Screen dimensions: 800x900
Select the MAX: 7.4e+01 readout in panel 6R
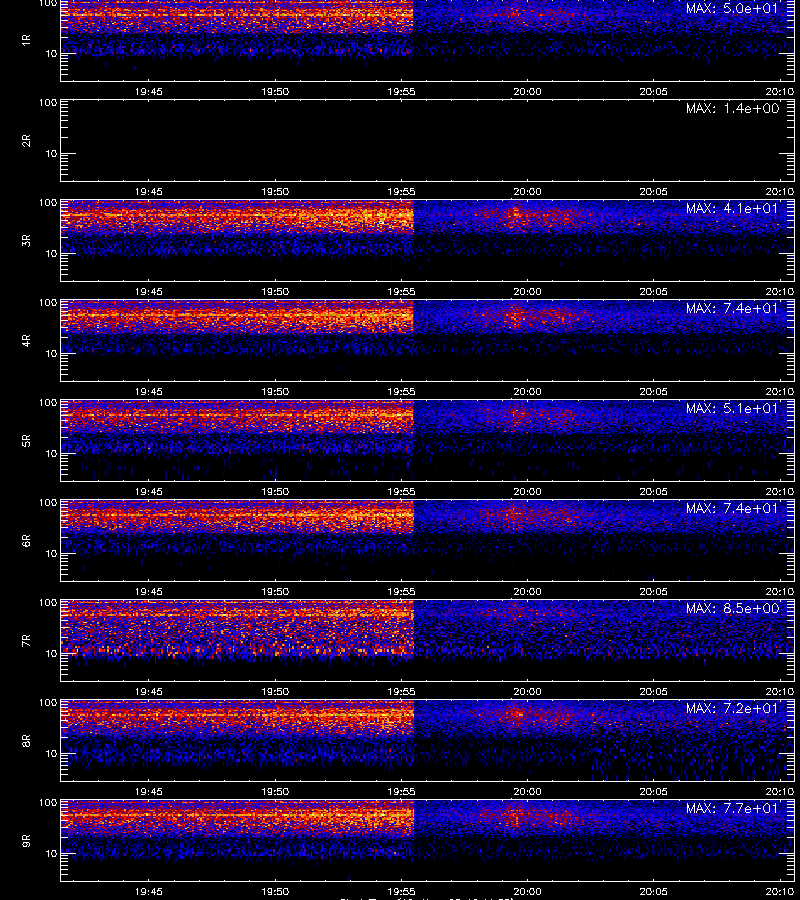click(732, 509)
